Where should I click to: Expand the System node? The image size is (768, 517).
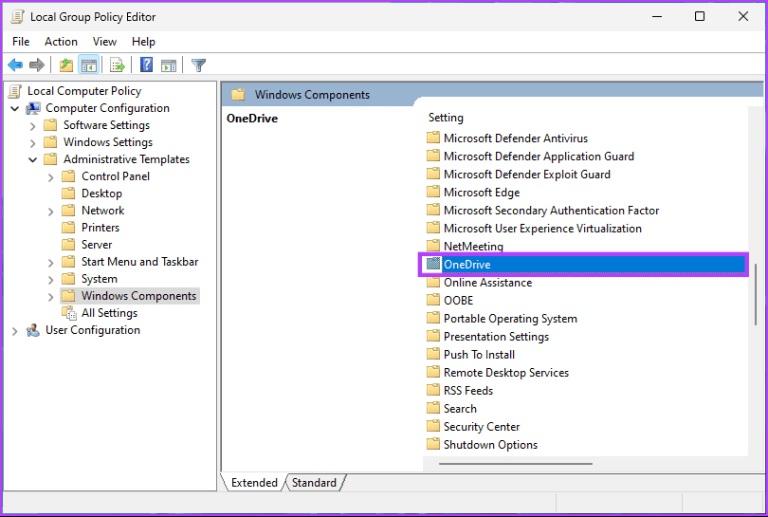50,280
